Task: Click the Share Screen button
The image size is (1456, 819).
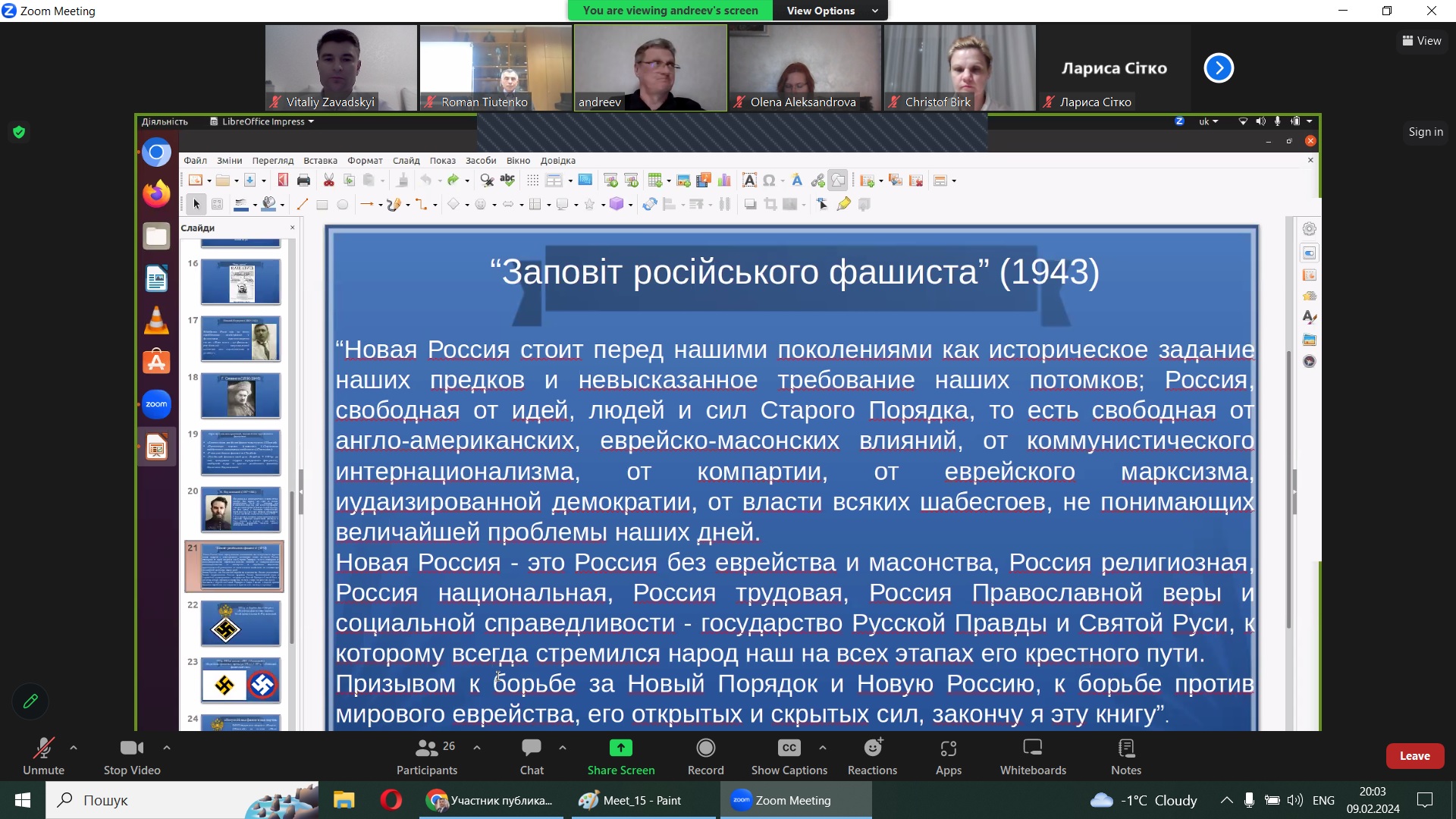Action: pos(620,756)
